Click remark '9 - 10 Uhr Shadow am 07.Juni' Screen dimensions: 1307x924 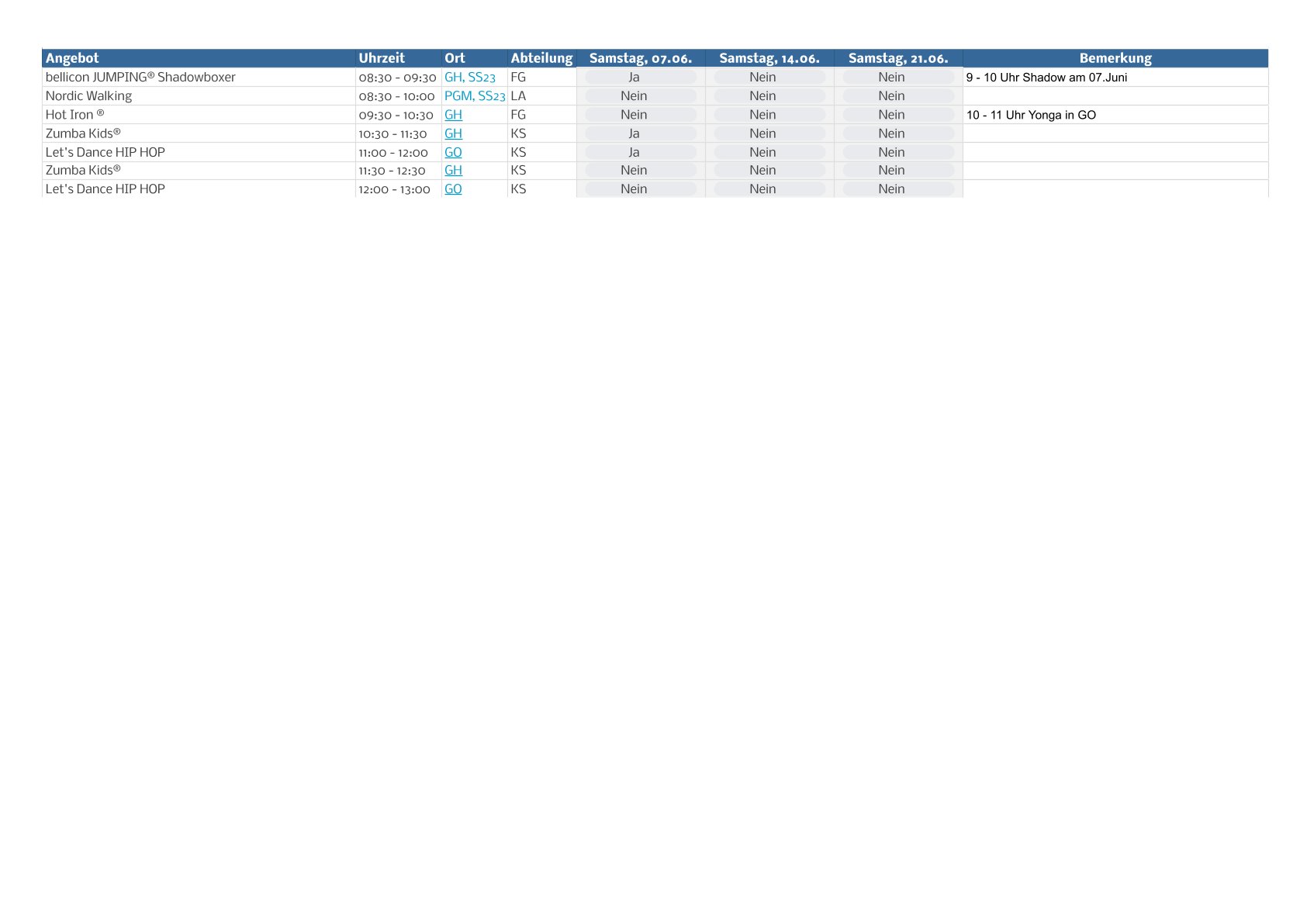click(x=1046, y=78)
